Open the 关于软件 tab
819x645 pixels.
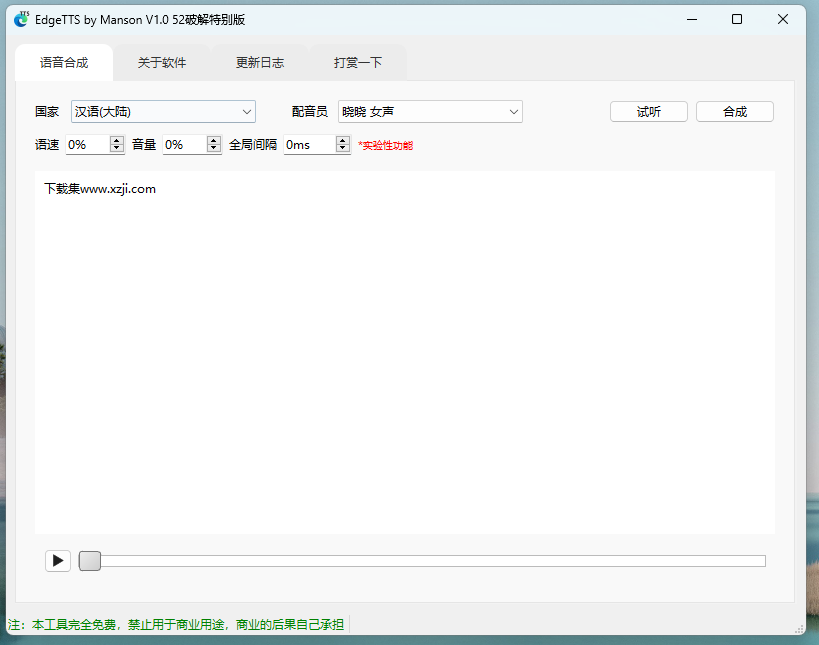[x=162, y=63]
